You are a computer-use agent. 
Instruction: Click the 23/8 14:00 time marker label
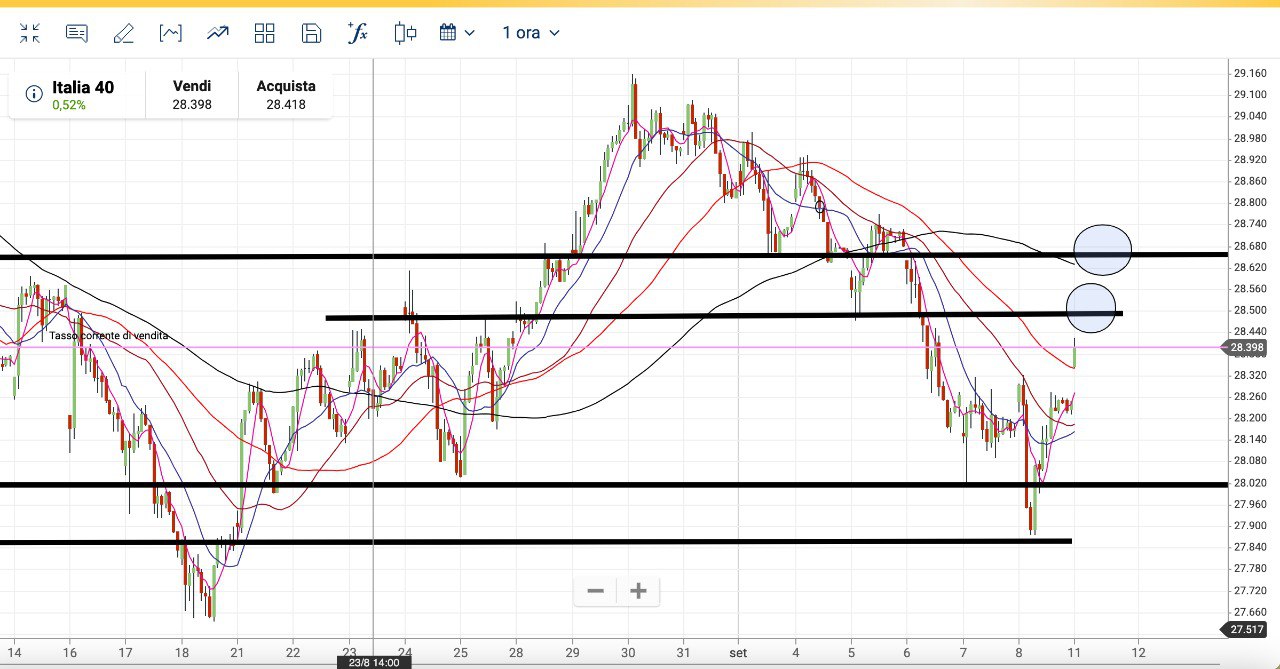click(x=373, y=662)
